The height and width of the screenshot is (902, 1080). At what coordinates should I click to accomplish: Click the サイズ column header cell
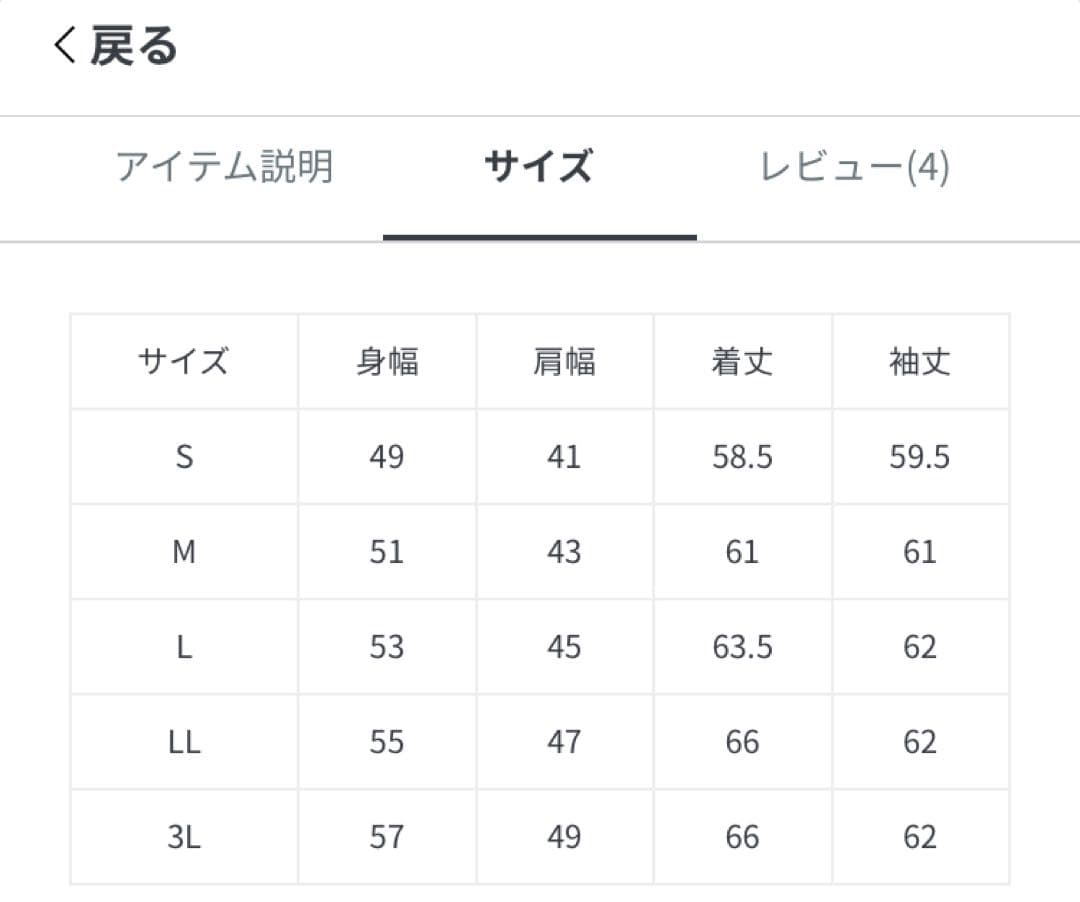pos(183,361)
